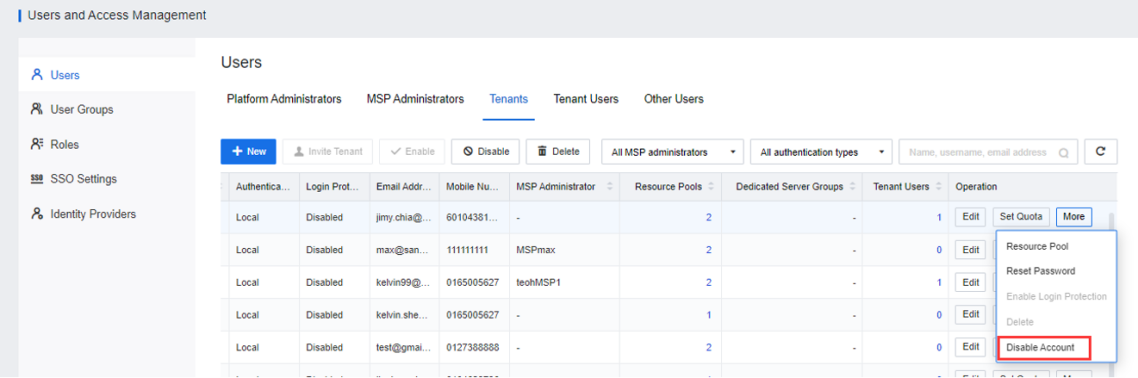This screenshot has height=378, width=1138.
Task: Click the Login Prot... column header
Action: 333,187
